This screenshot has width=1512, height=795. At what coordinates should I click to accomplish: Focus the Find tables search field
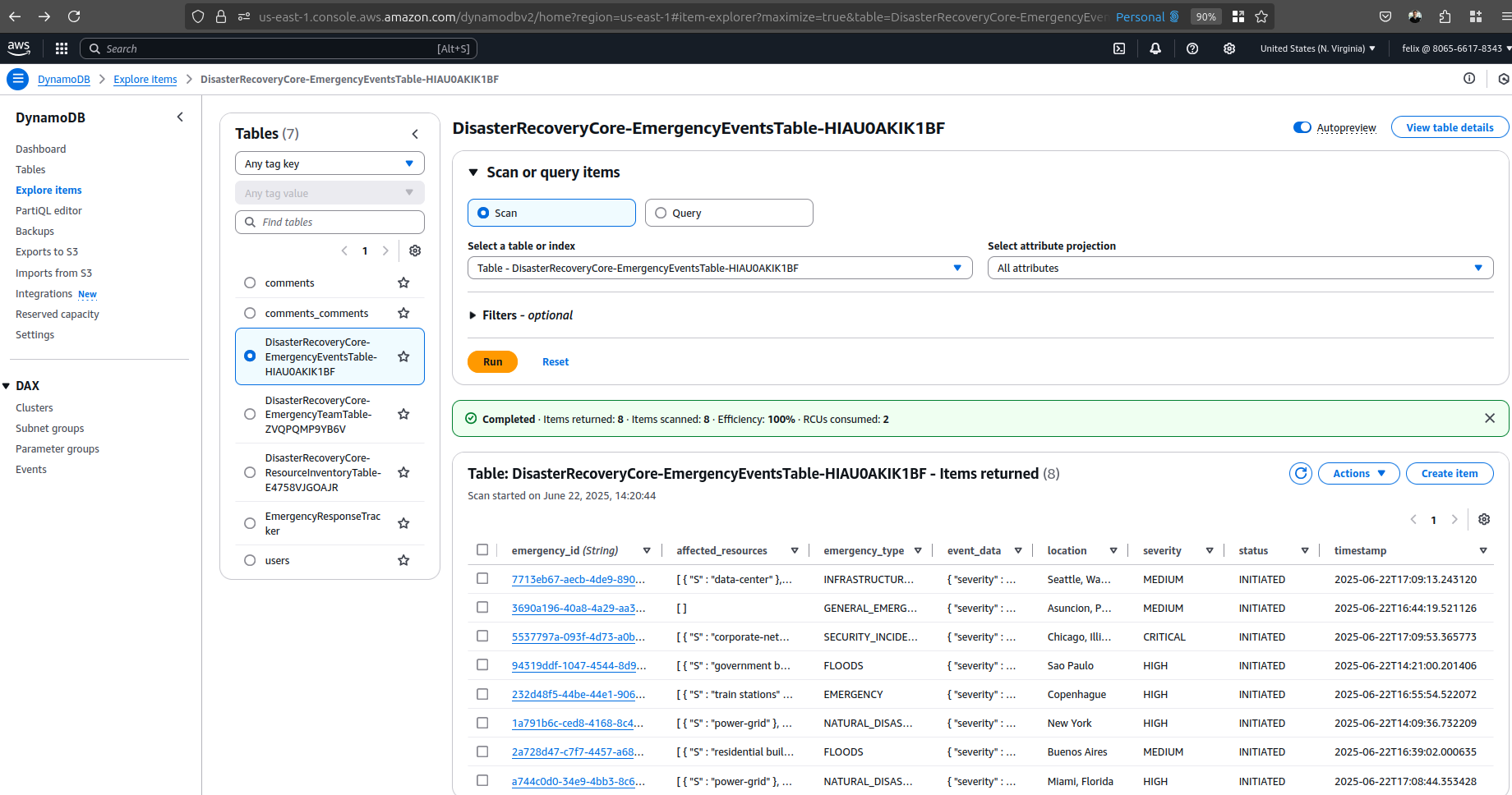click(330, 222)
